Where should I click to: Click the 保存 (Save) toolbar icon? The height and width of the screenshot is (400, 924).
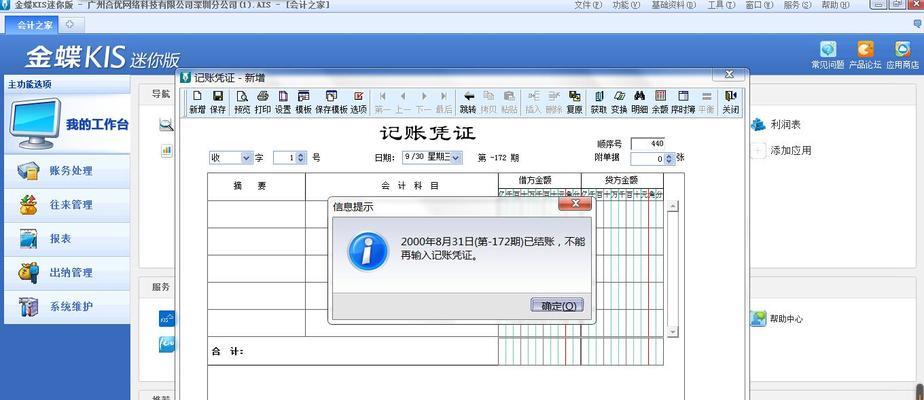(x=217, y=102)
